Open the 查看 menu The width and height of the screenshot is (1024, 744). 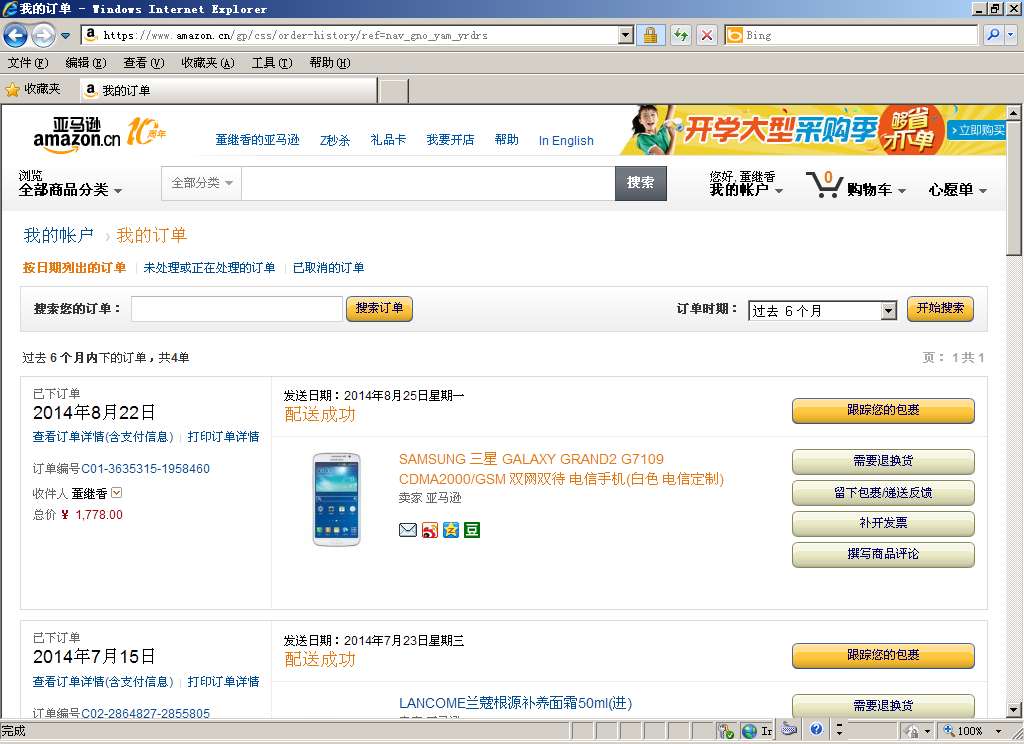coord(144,63)
